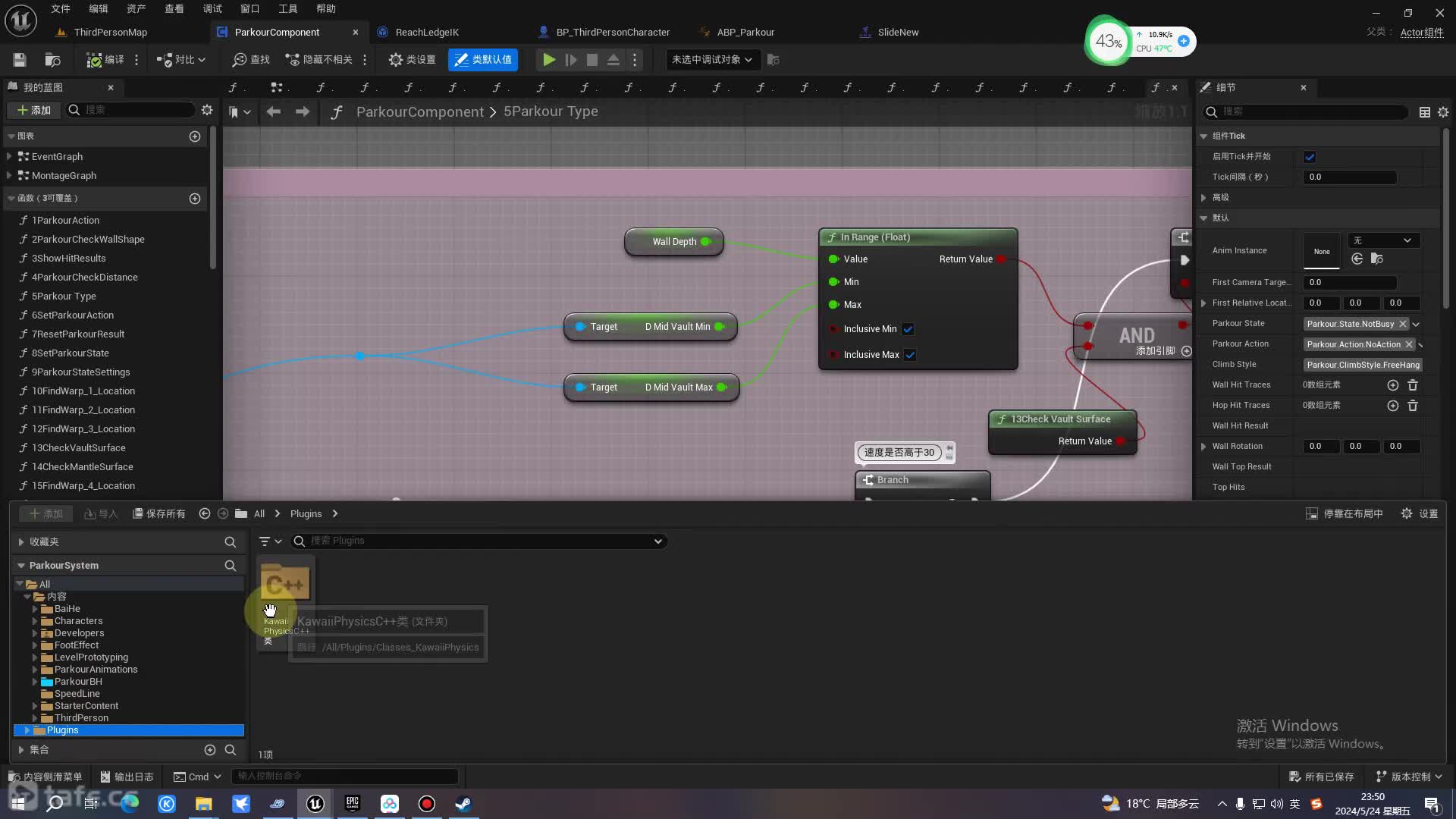Image resolution: width=1456 pixels, height=819 pixels.
Task: Add a new function with plus icon
Action: pyautogui.click(x=195, y=198)
